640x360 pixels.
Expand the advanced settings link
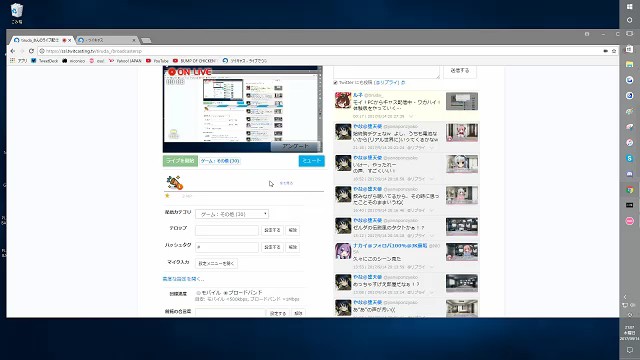[183, 279]
